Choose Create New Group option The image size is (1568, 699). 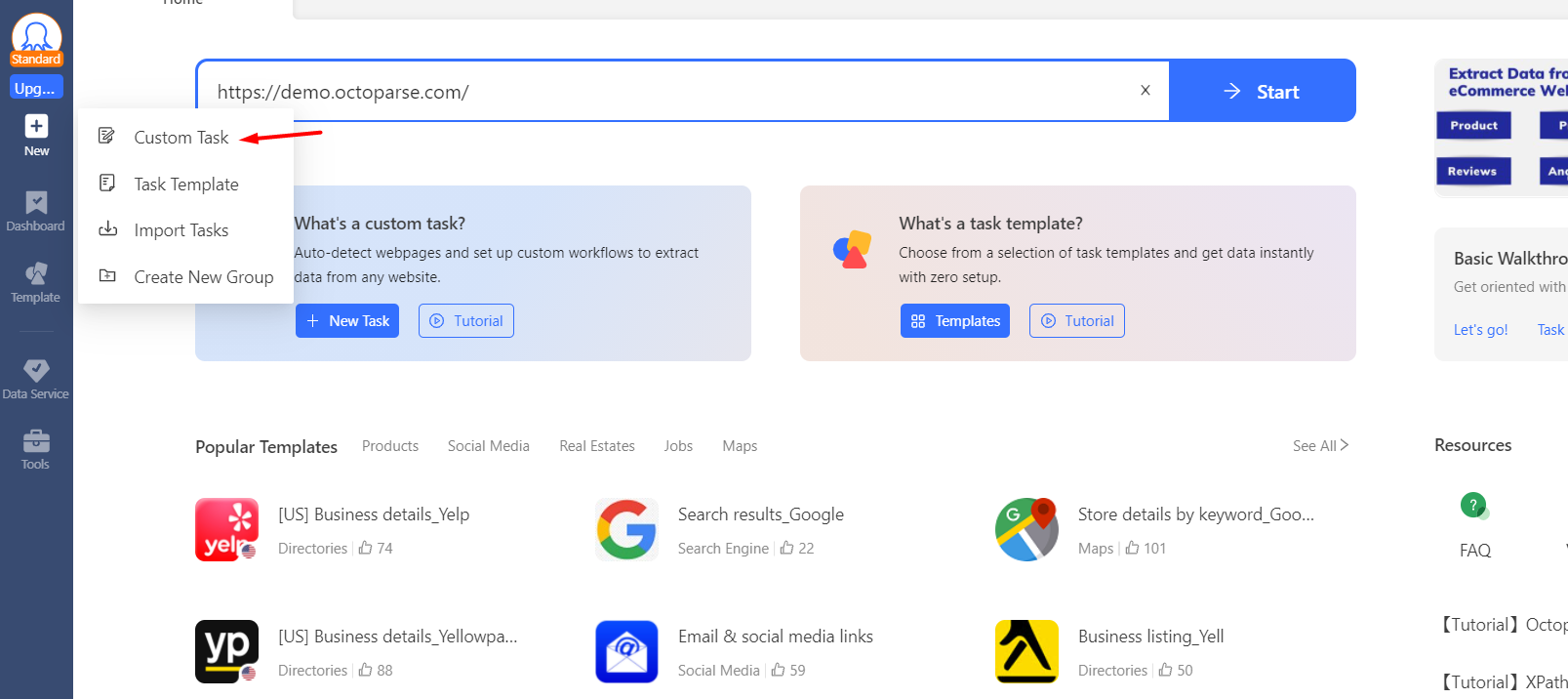pos(203,277)
